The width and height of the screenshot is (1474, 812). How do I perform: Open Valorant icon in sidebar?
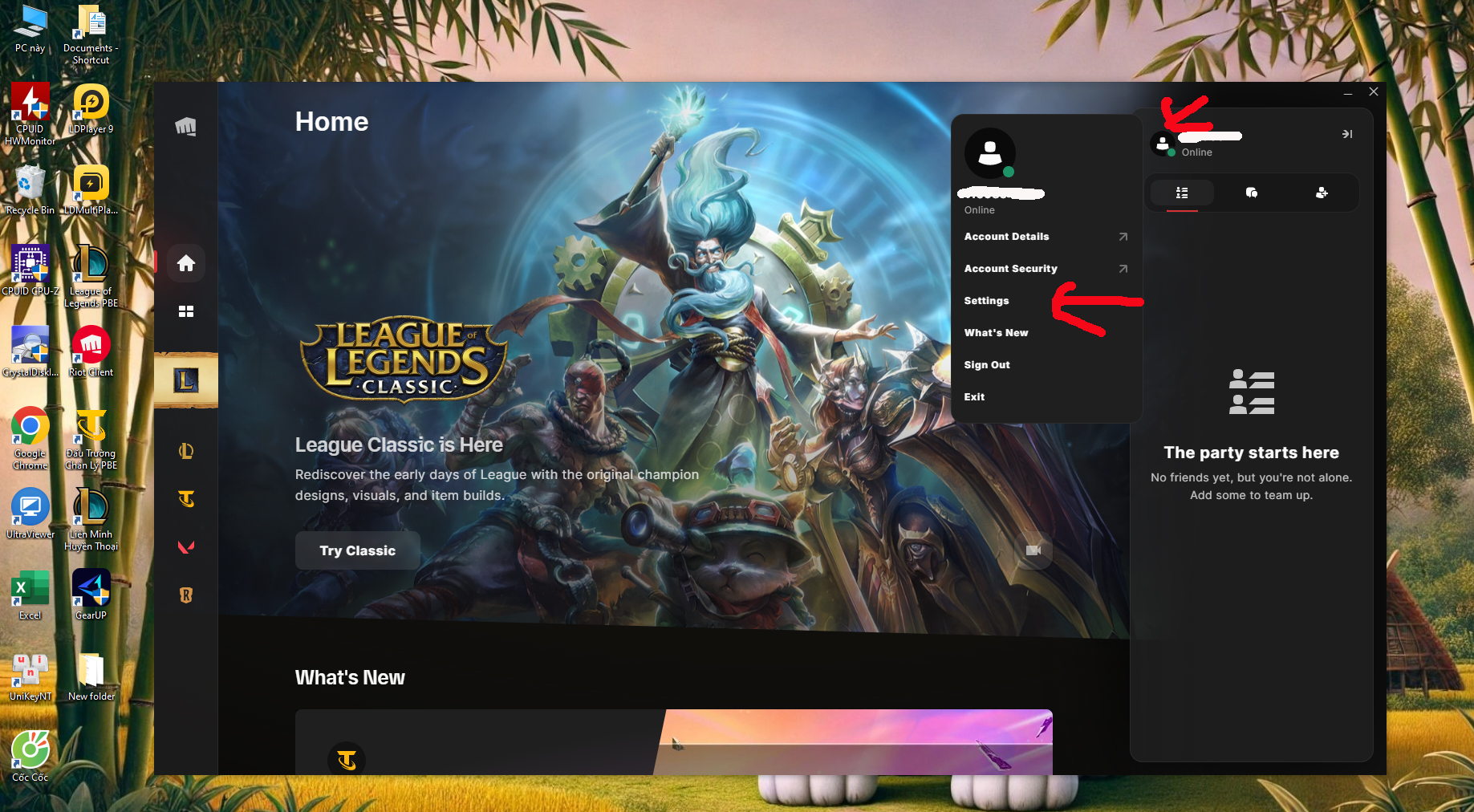tap(186, 547)
